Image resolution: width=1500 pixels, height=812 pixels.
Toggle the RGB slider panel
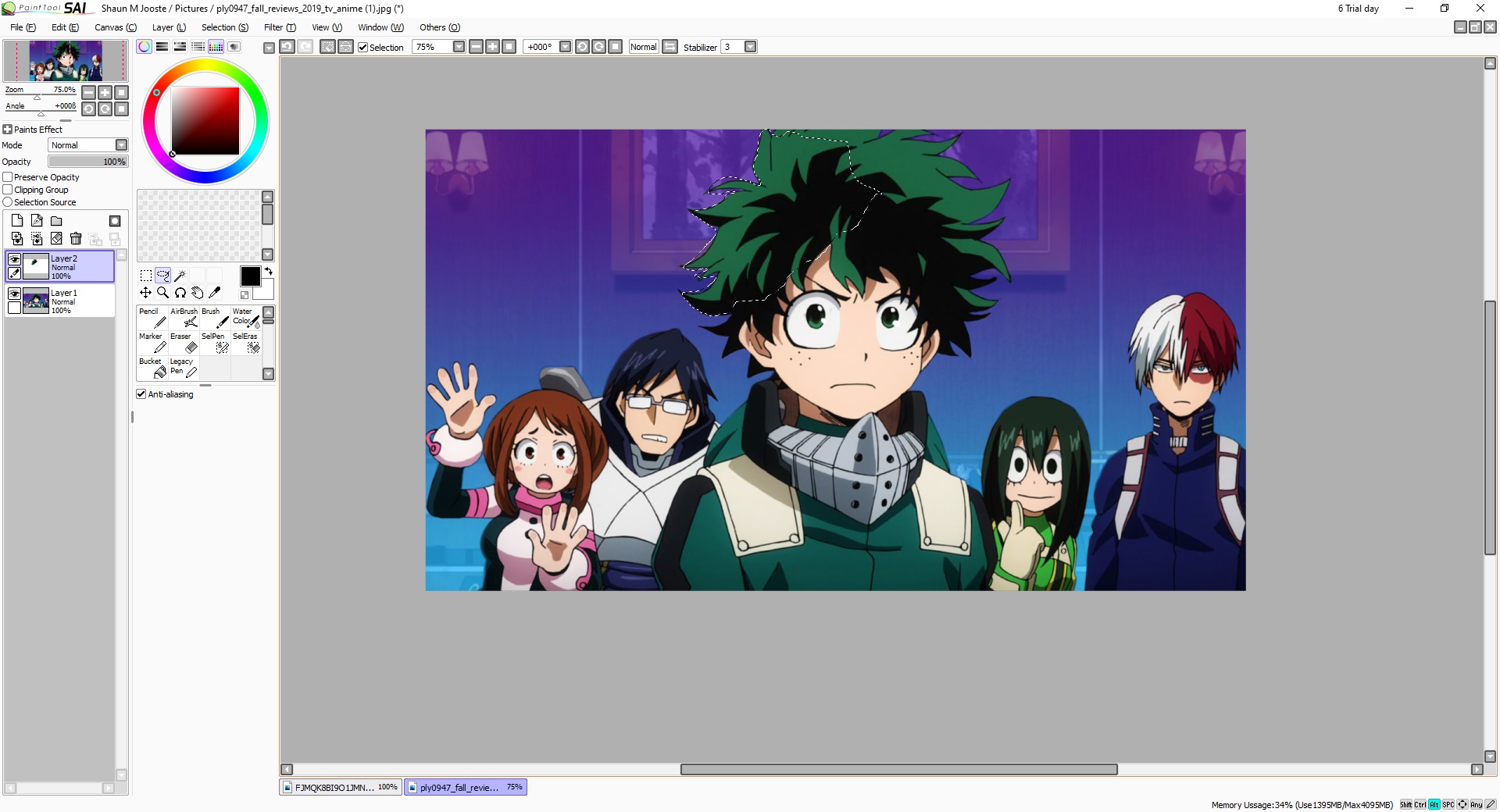(162, 47)
